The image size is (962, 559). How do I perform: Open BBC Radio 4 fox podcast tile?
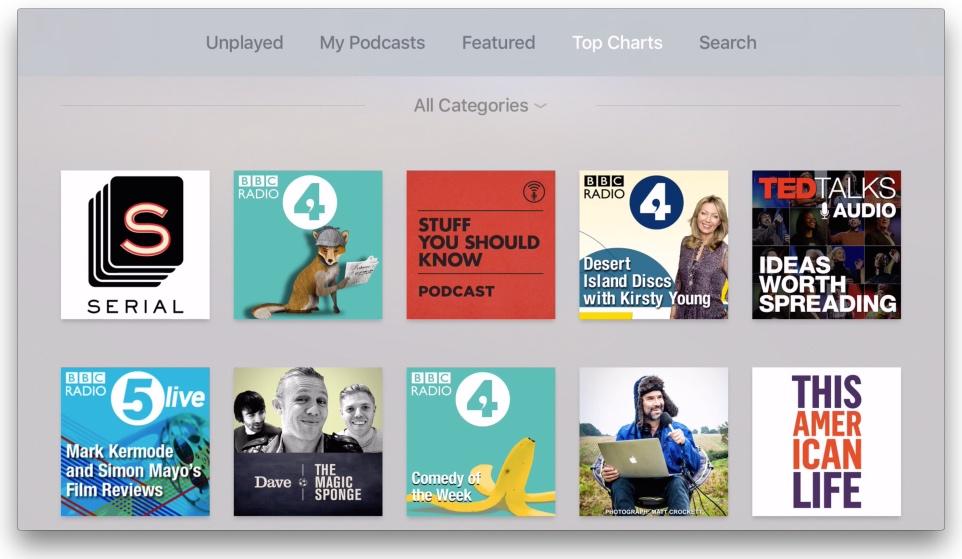tap(308, 245)
